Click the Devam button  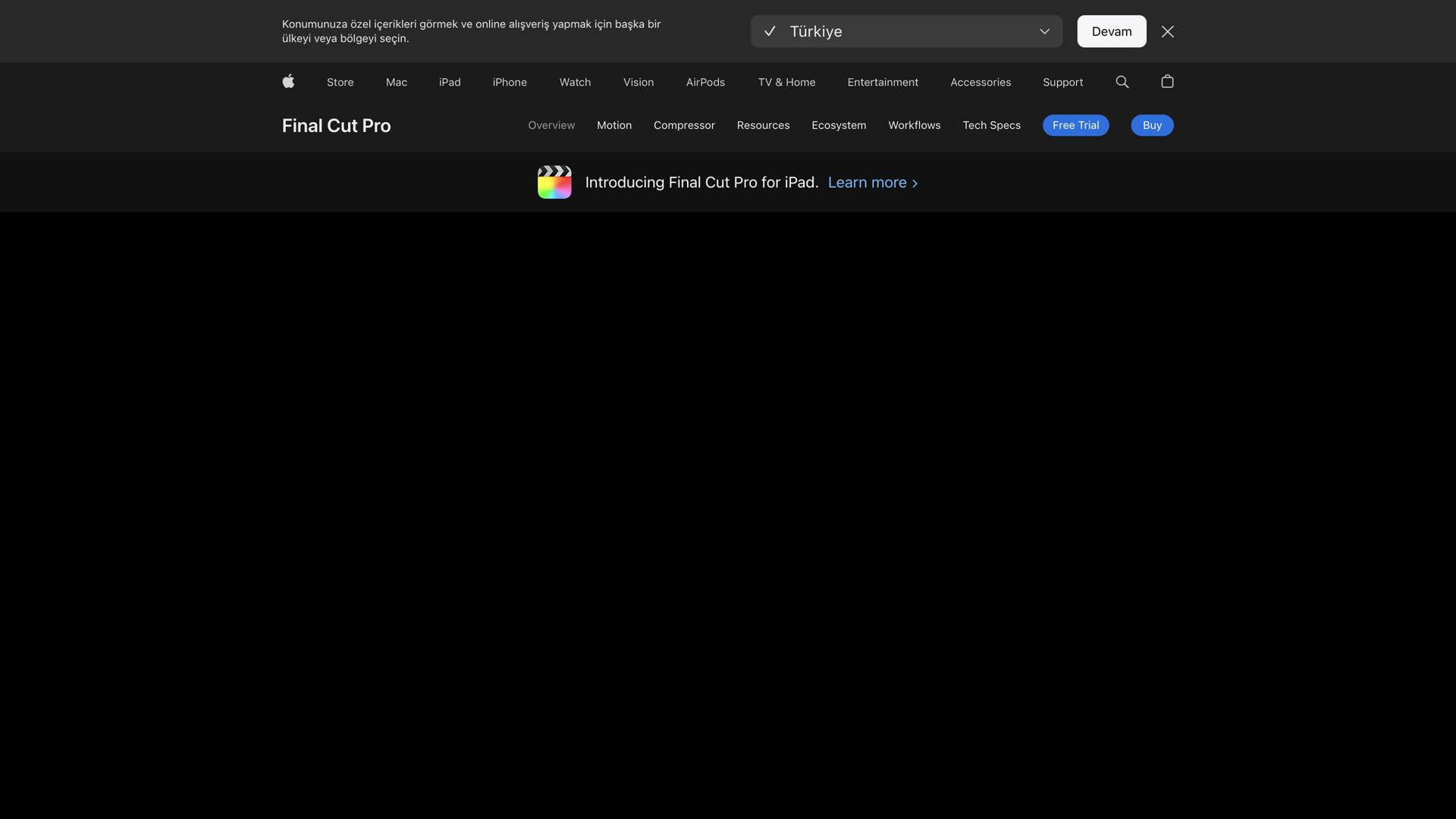pyautogui.click(x=1111, y=31)
